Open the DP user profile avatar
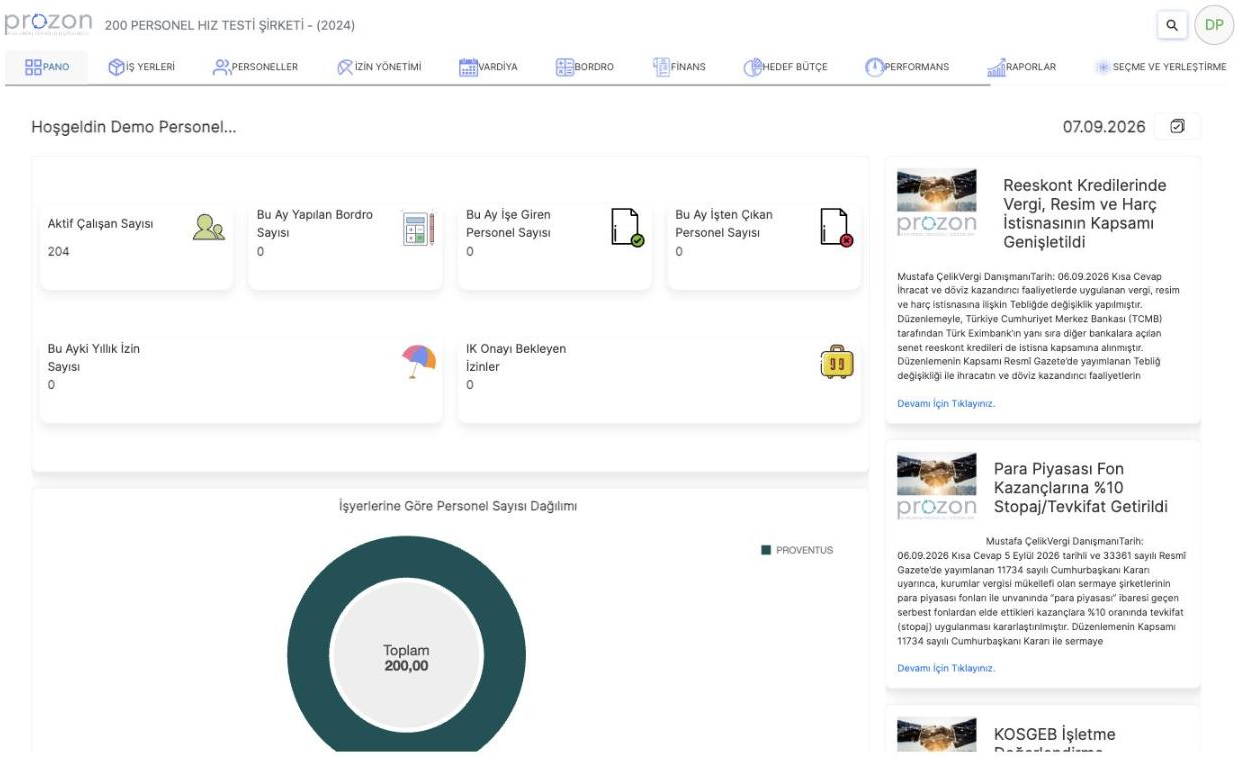1237x758 pixels. 1213,24
